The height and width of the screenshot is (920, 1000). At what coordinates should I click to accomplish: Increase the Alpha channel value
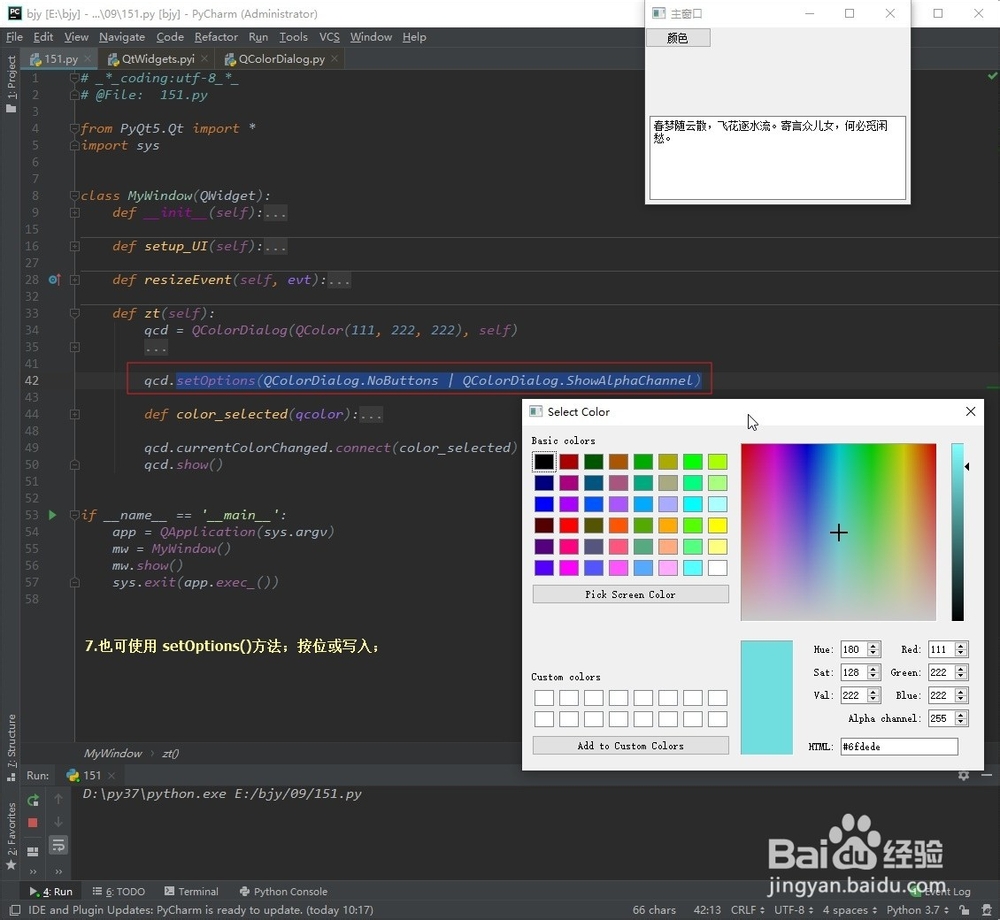[x=962, y=715]
